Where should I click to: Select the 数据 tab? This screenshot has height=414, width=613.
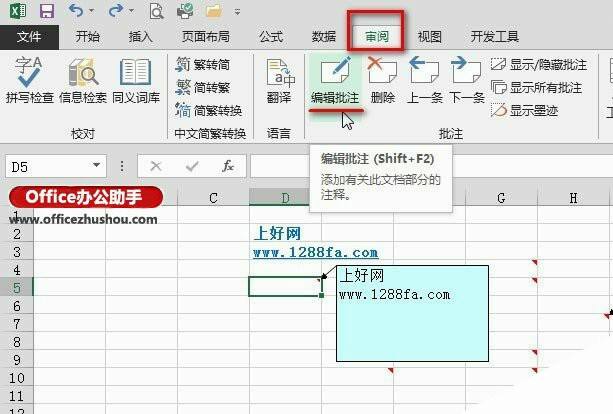[324, 37]
